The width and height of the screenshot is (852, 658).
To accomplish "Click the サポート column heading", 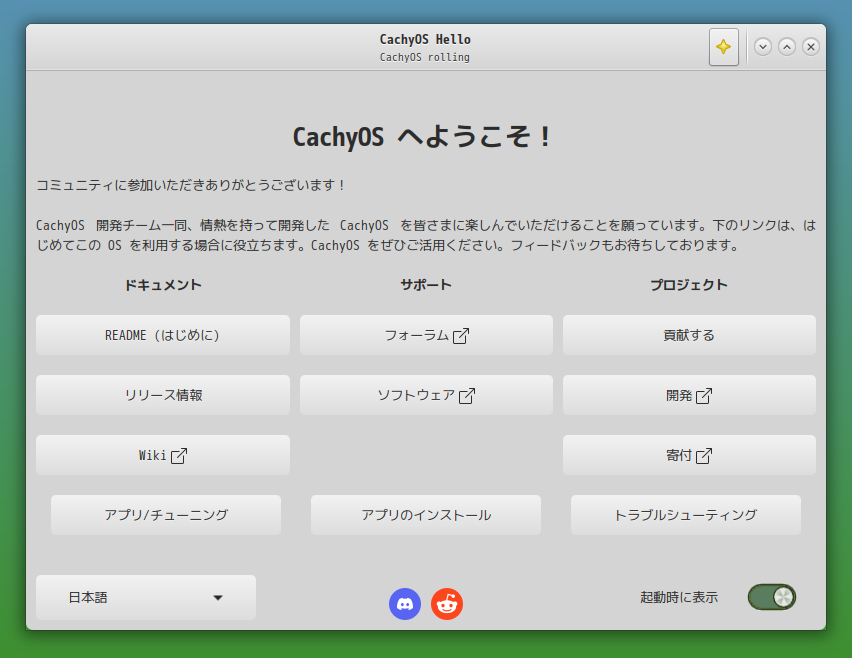I will (x=426, y=285).
